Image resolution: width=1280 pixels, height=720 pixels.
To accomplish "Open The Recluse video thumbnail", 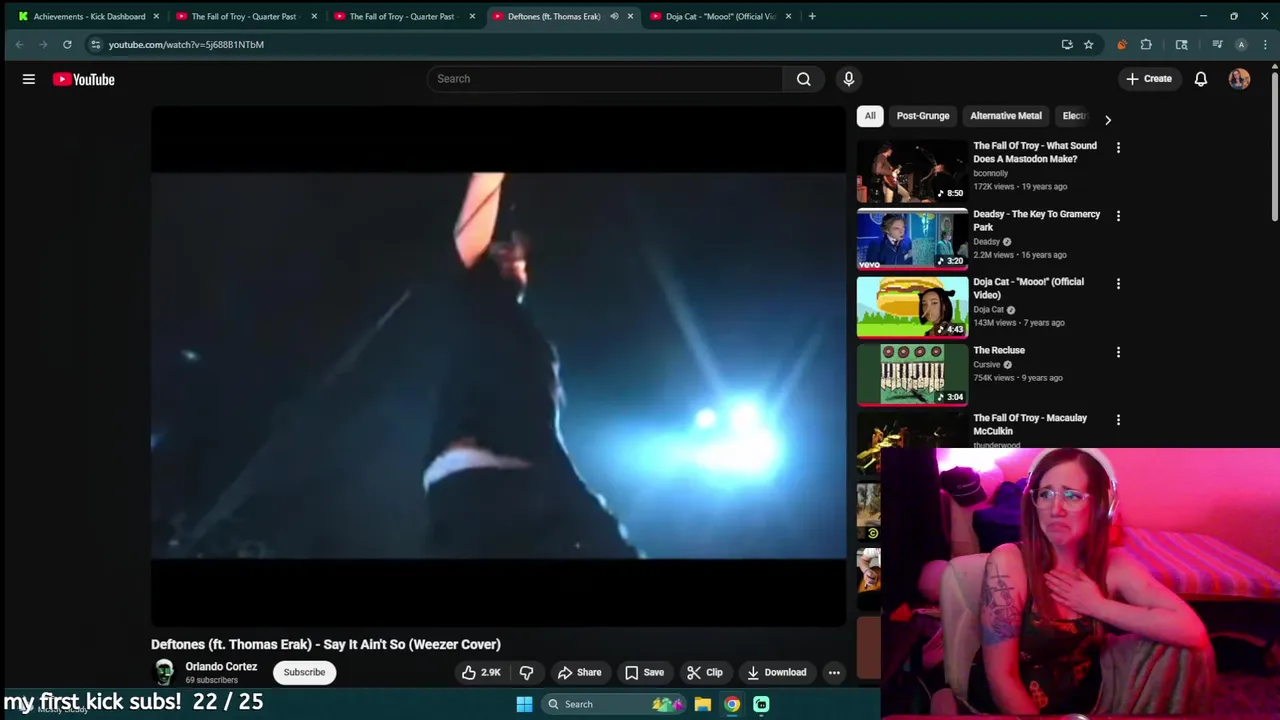I will [x=912, y=374].
